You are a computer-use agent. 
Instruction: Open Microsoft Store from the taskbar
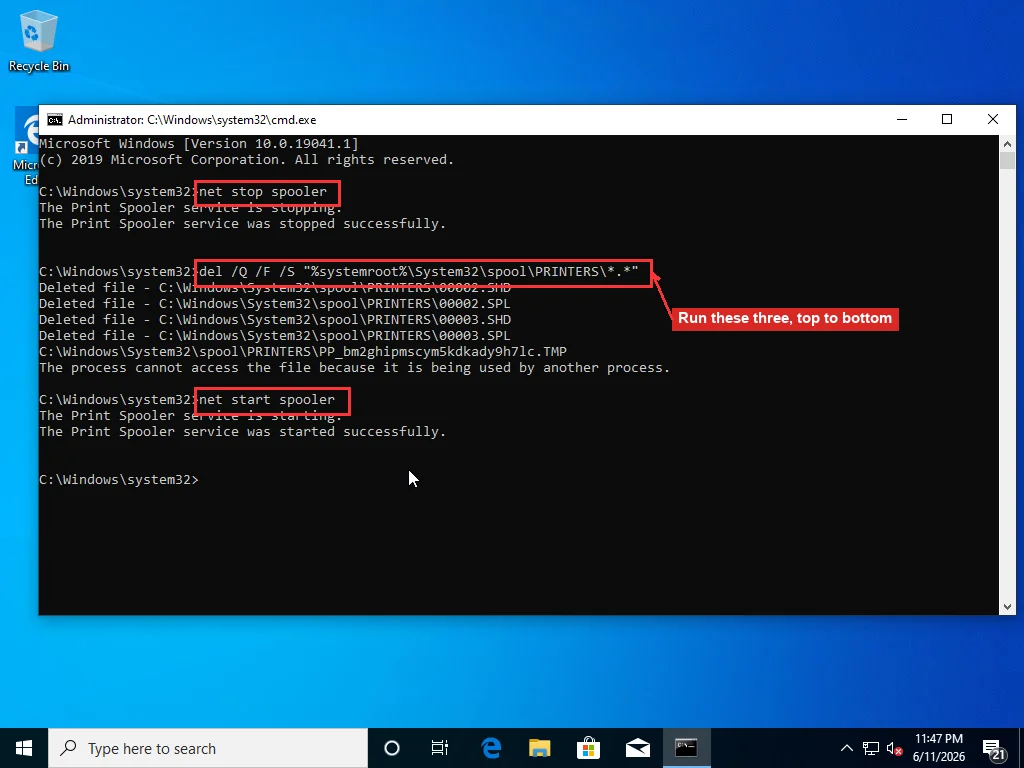pyautogui.click(x=588, y=748)
